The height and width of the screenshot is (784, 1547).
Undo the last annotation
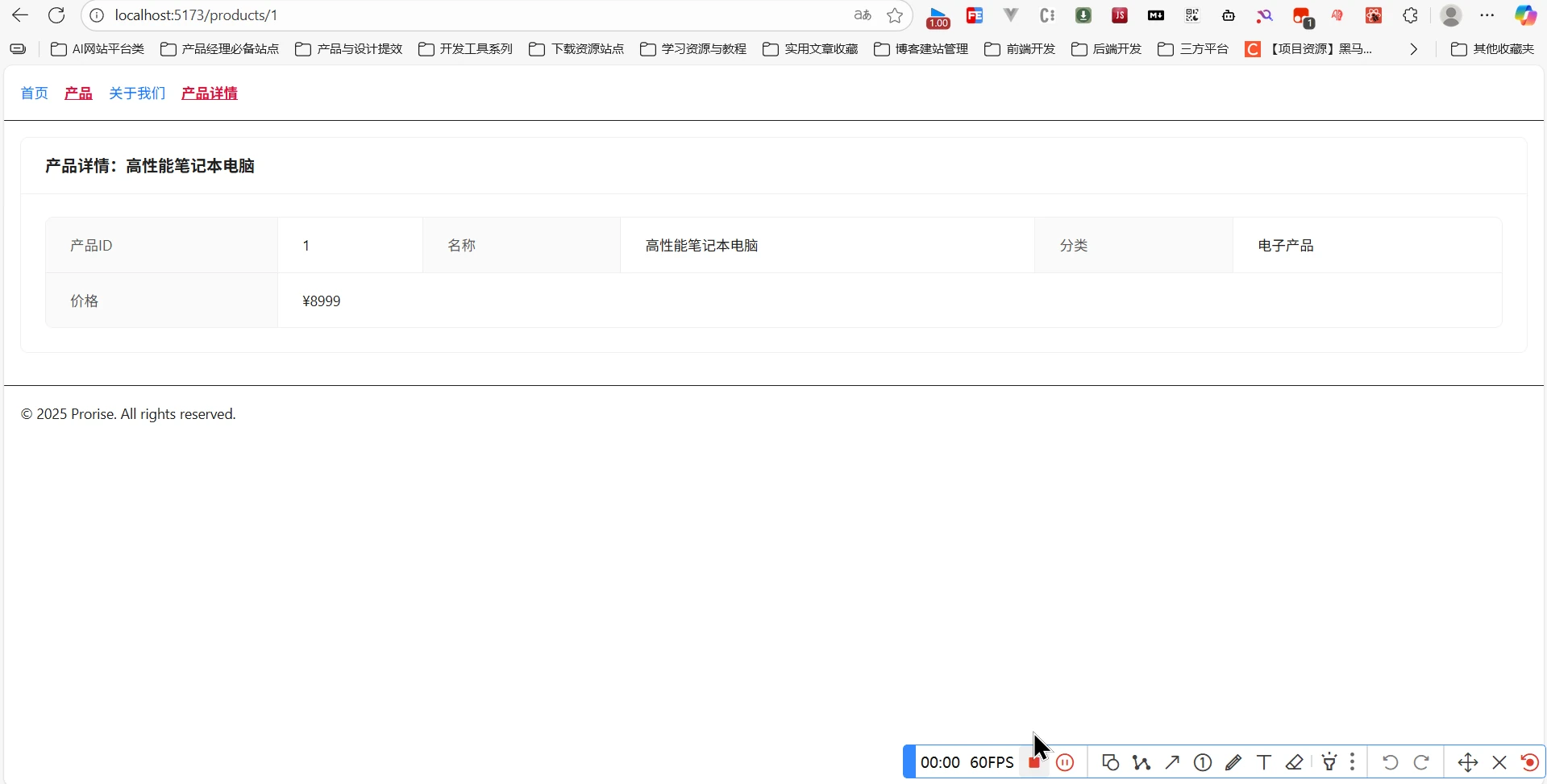(1390, 762)
